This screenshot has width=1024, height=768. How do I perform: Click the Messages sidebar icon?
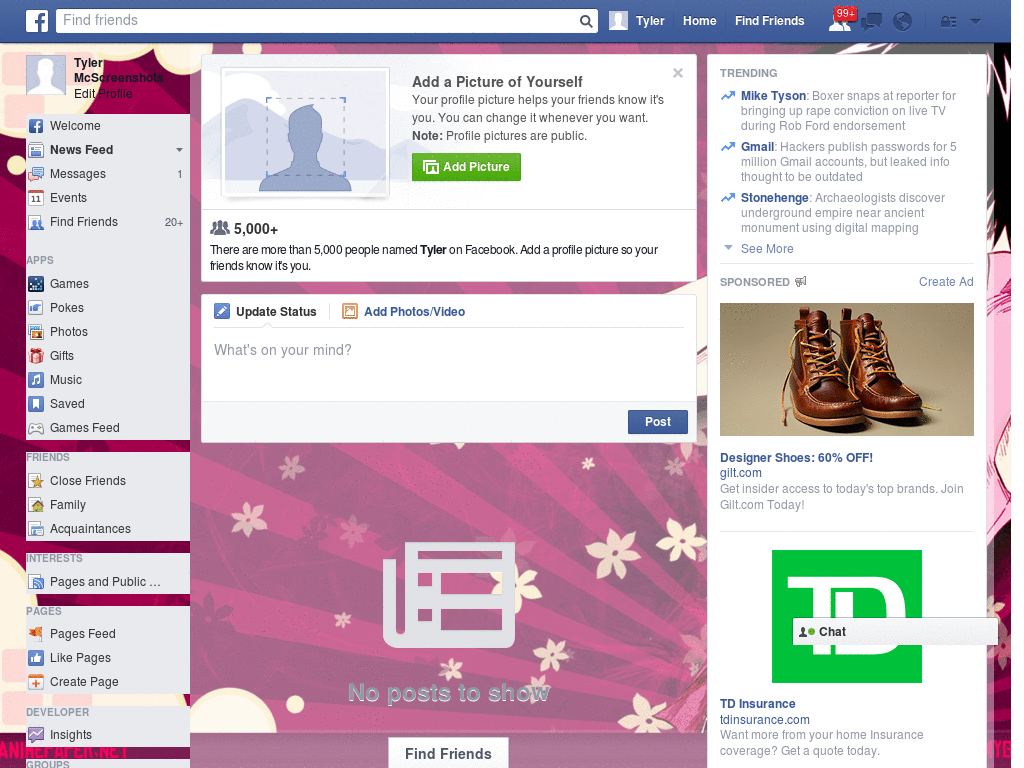[37, 174]
